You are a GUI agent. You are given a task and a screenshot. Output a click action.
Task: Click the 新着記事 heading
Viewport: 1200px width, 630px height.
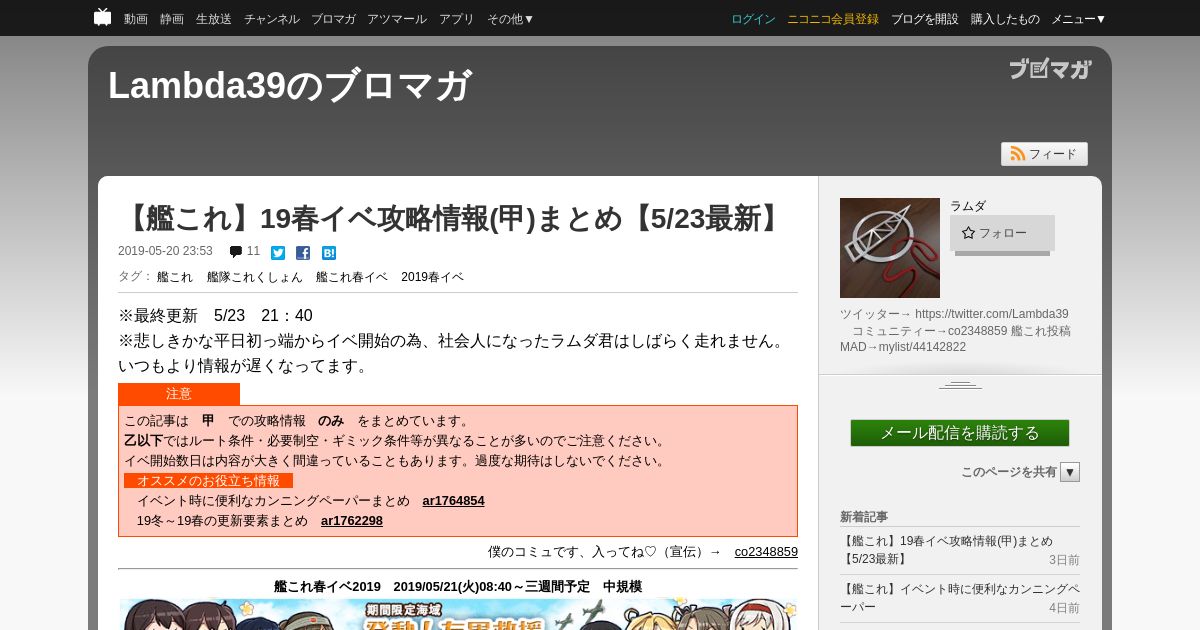pyautogui.click(x=864, y=517)
